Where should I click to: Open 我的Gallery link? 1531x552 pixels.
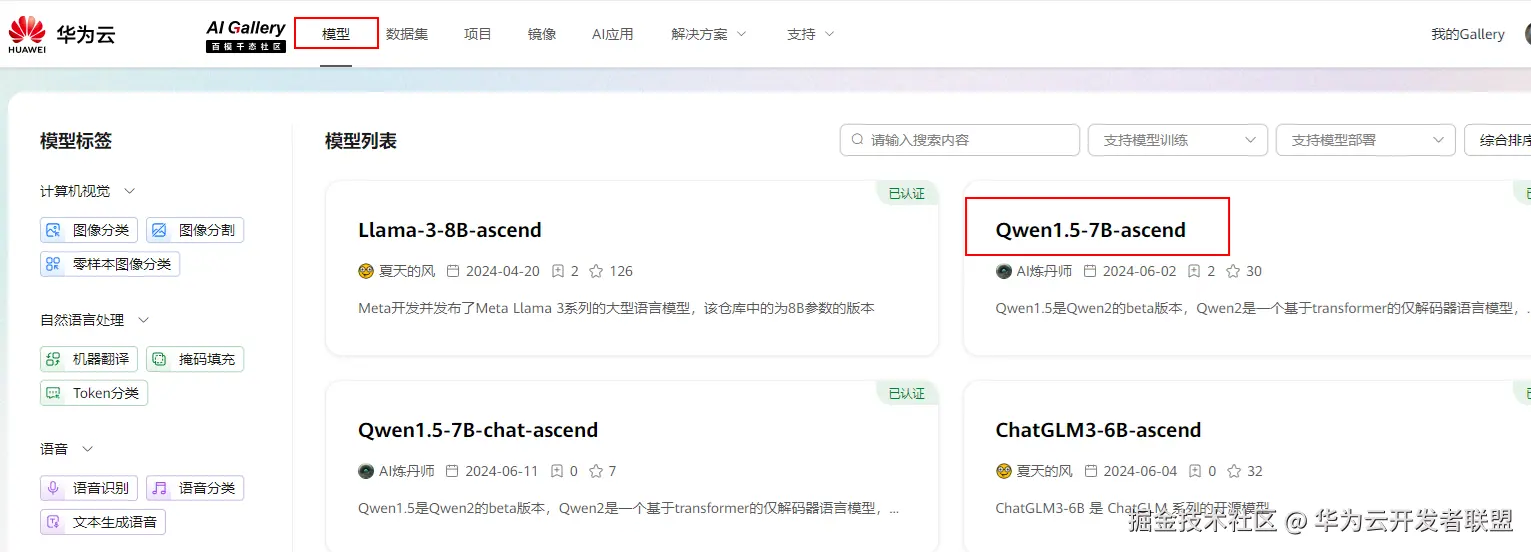point(1468,34)
